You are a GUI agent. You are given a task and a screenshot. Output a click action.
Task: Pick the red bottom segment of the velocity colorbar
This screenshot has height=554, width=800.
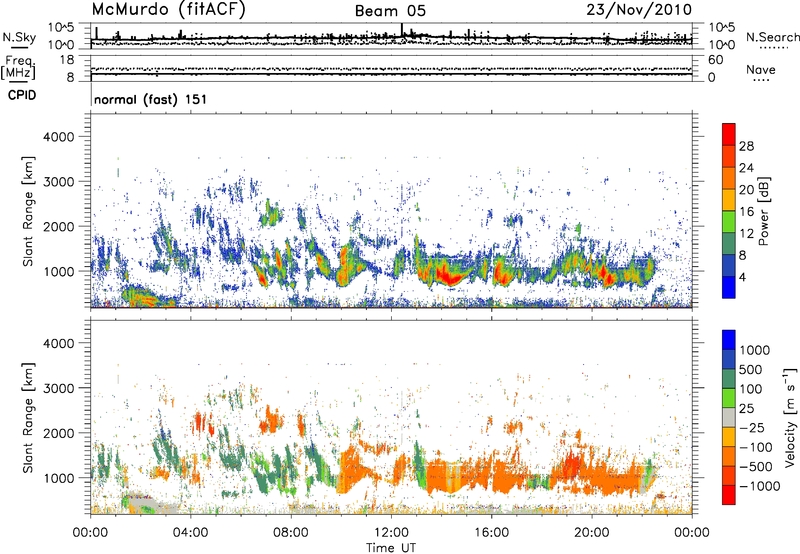729,495
